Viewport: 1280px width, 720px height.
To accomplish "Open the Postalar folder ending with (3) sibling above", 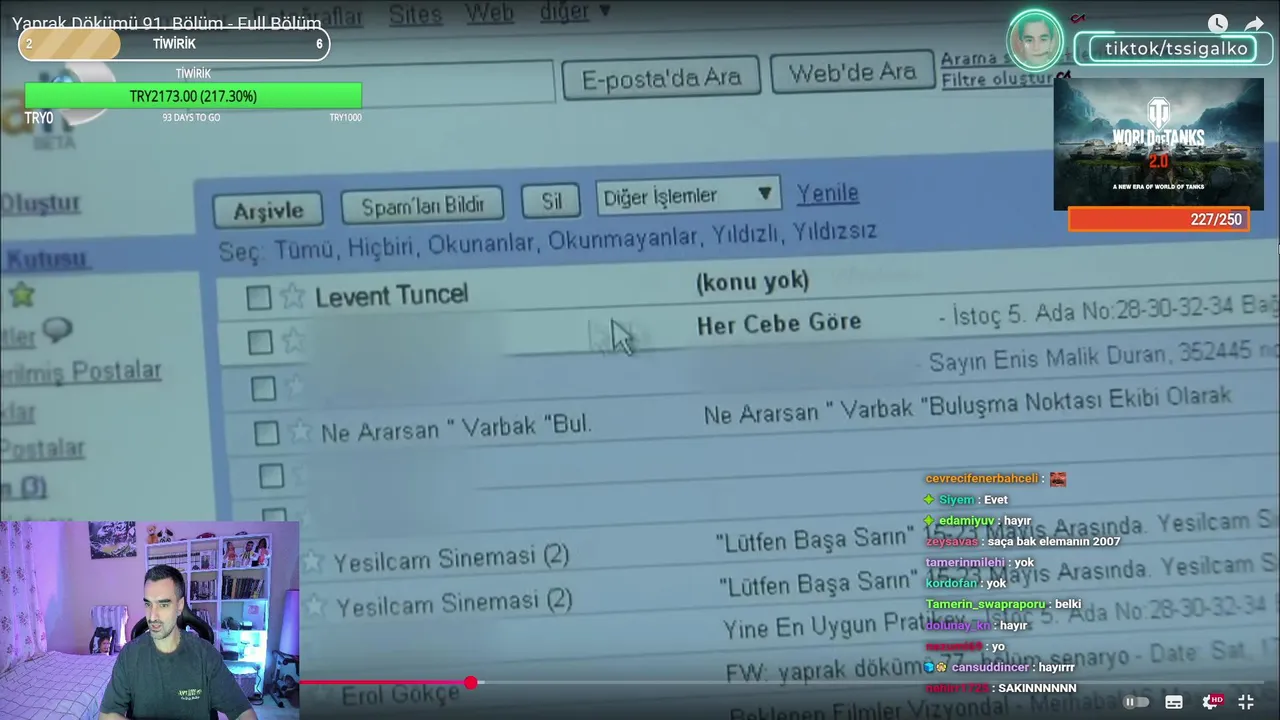I will (x=42, y=448).
